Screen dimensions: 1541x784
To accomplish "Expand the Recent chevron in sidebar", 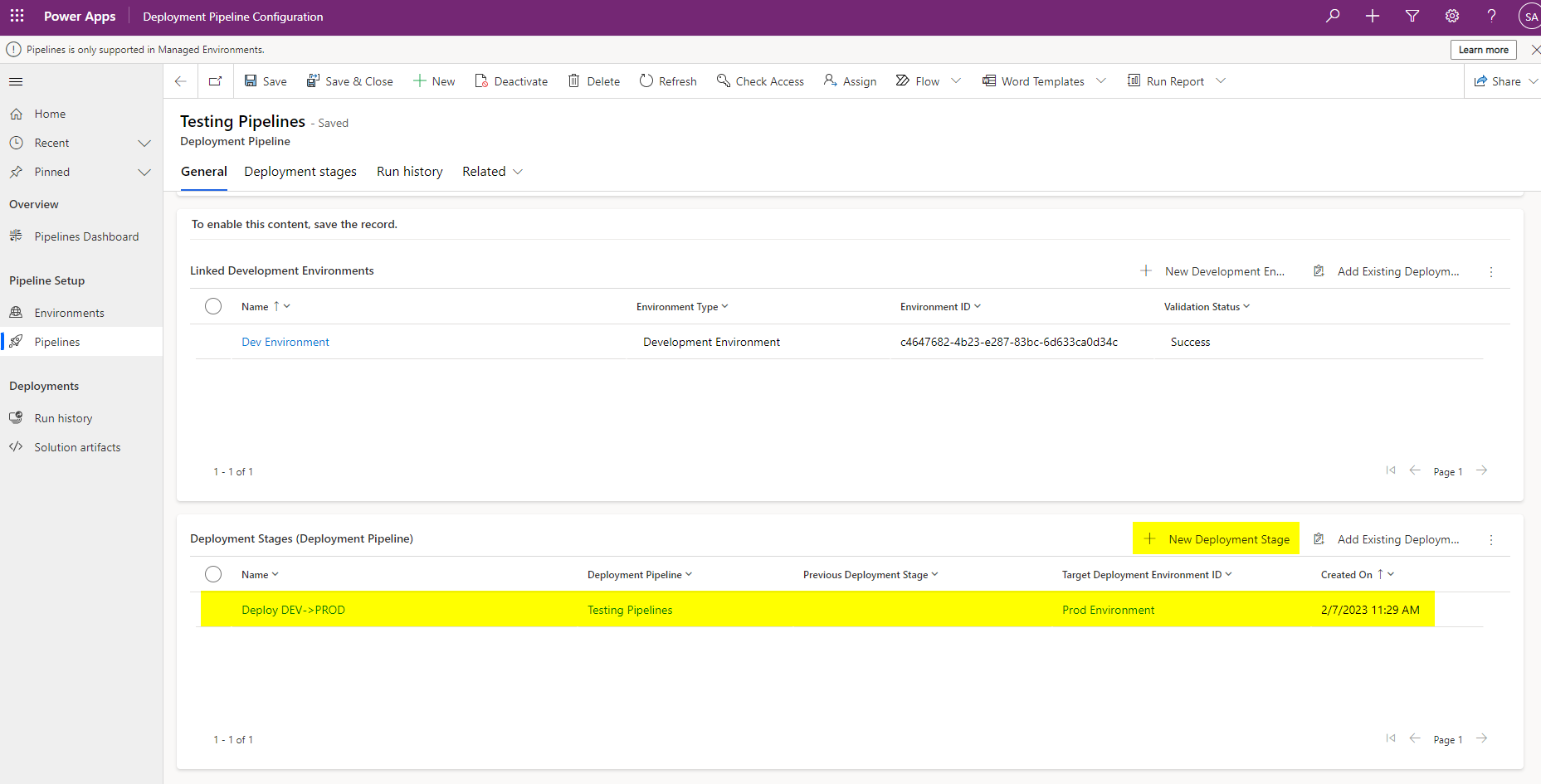I will (144, 143).
